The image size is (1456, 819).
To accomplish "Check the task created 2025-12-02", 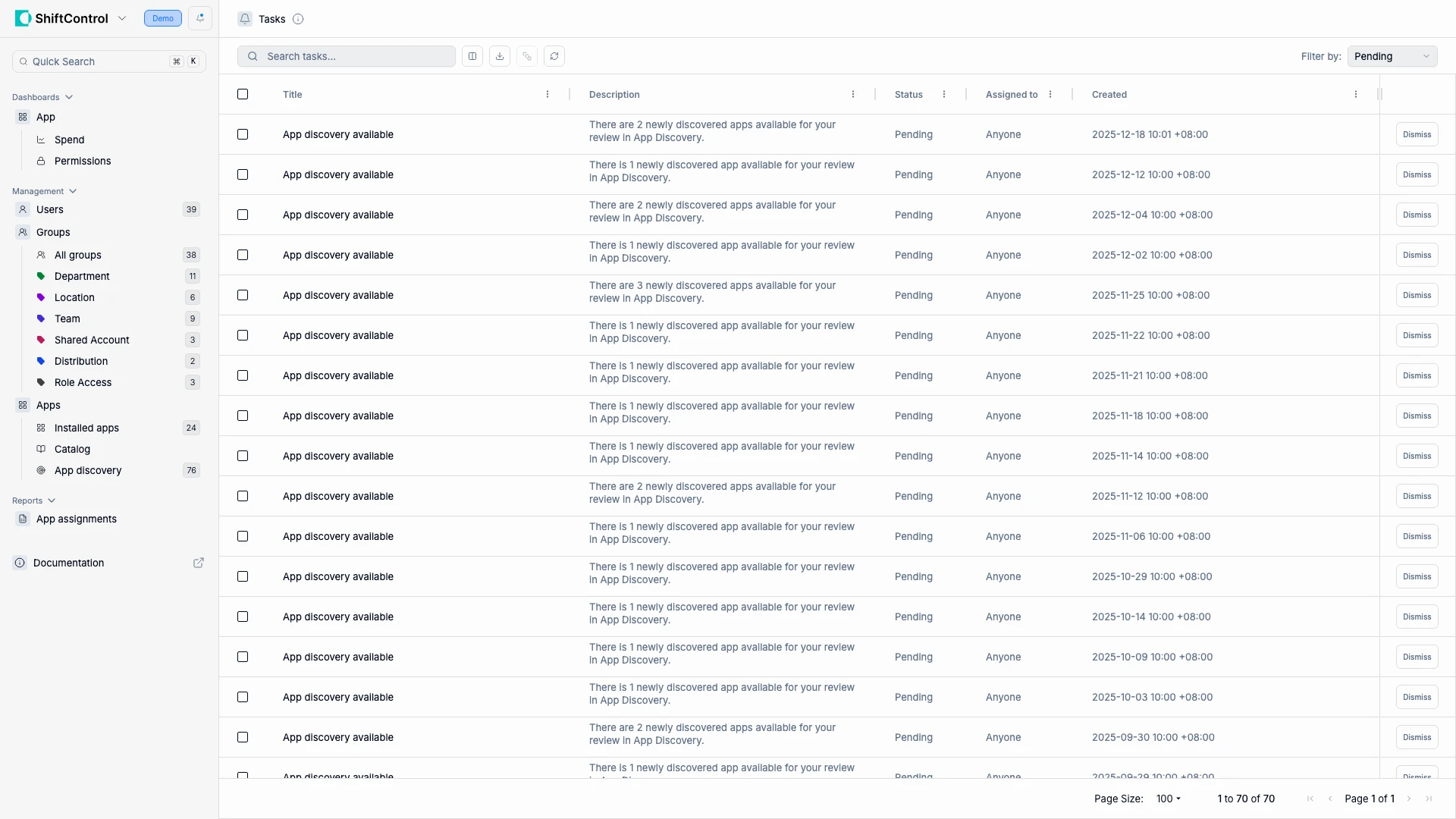I will coord(243,255).
